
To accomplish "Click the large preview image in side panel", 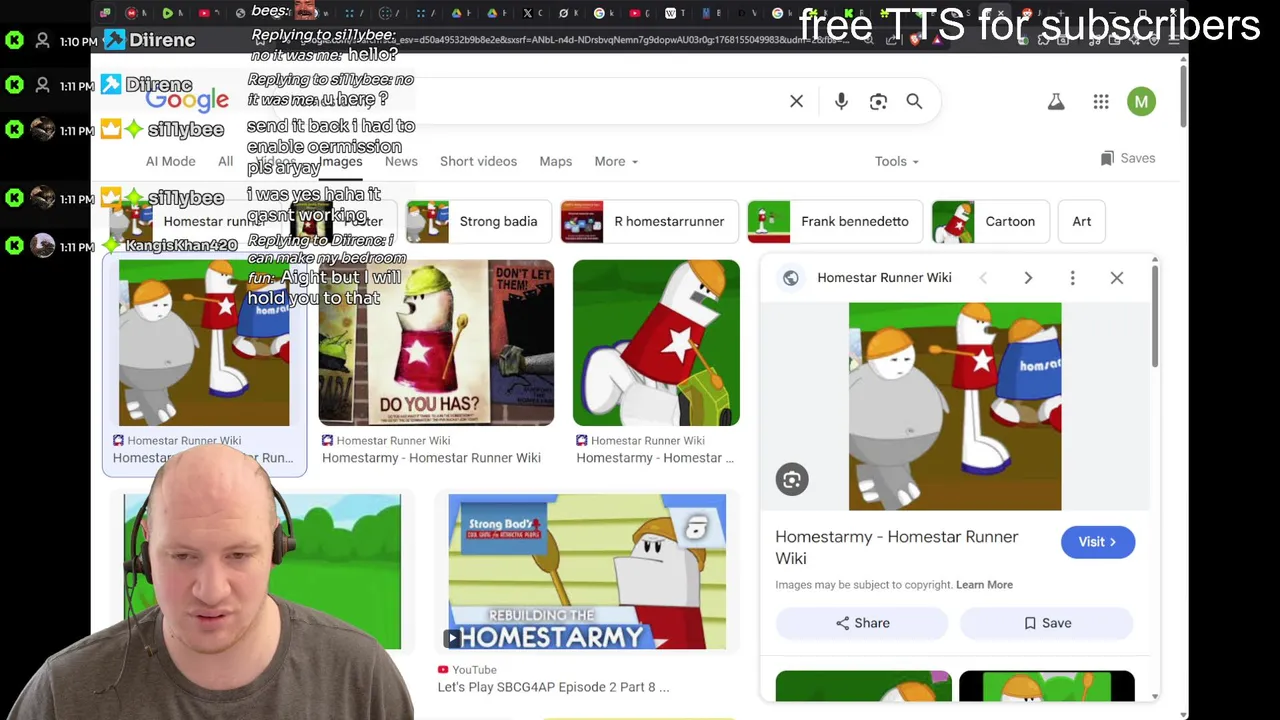I will coord(955,406).
